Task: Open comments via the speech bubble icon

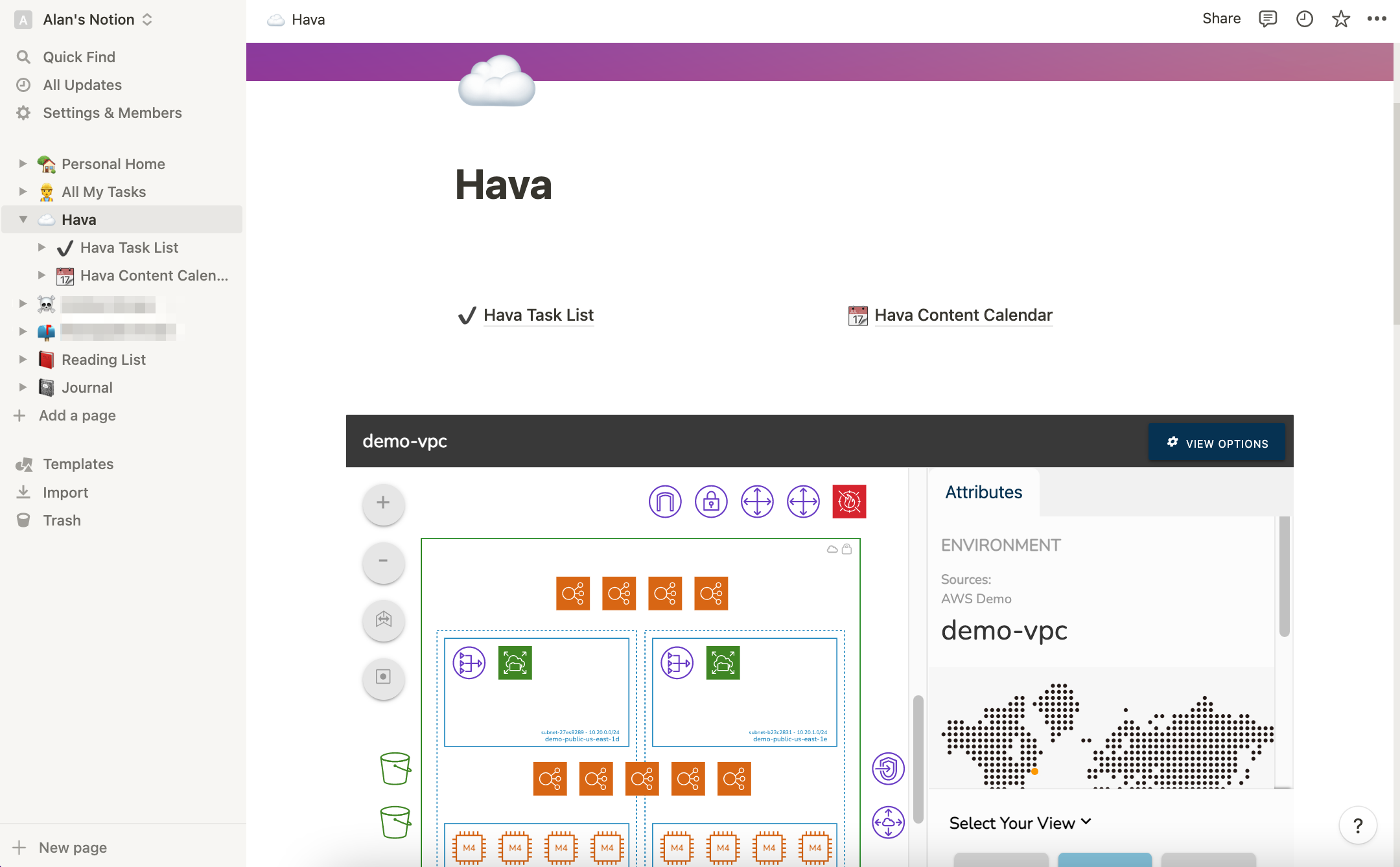Action: pyautogui.click(x=1268, y=19)
